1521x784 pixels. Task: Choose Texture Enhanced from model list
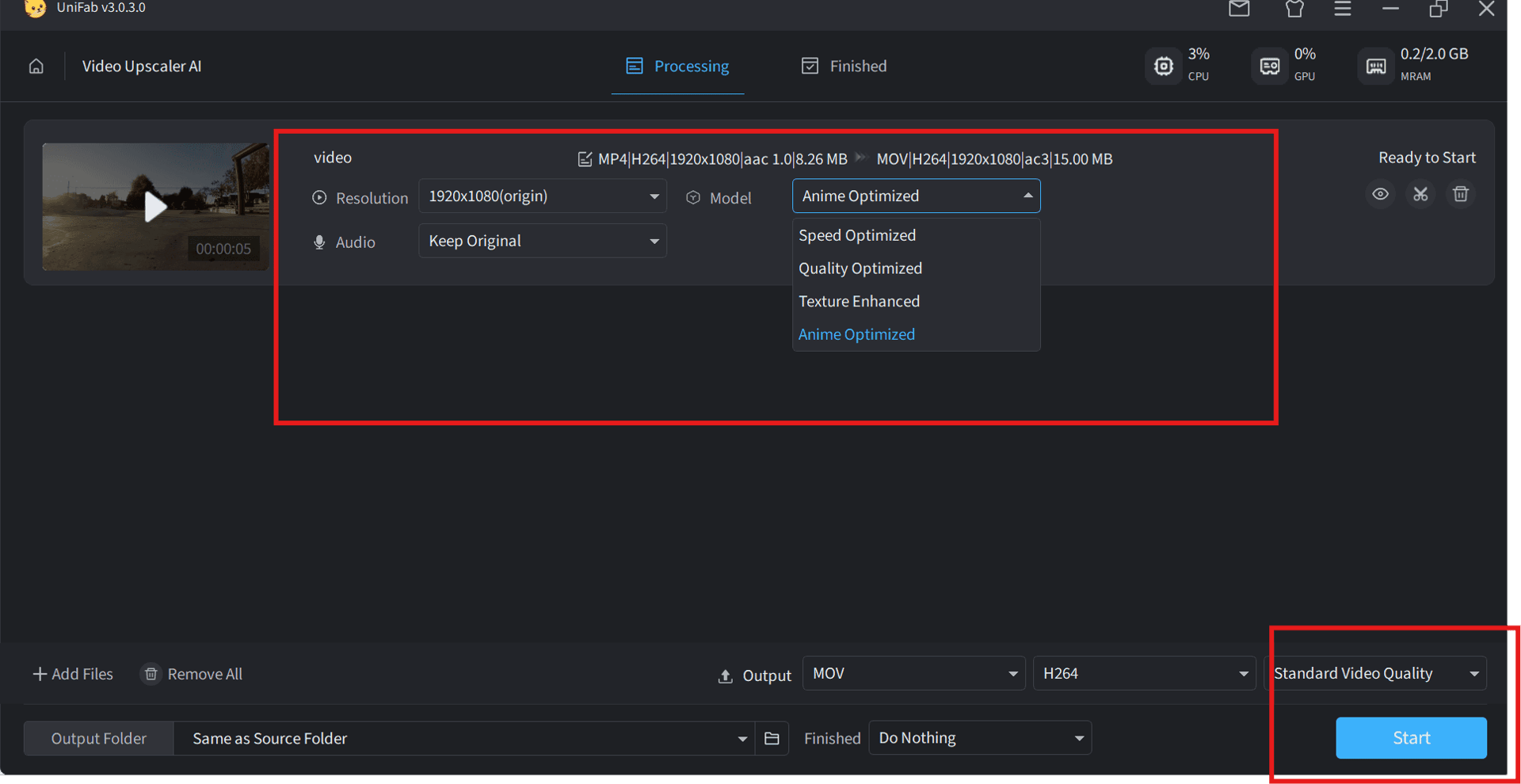coord(859,302)
